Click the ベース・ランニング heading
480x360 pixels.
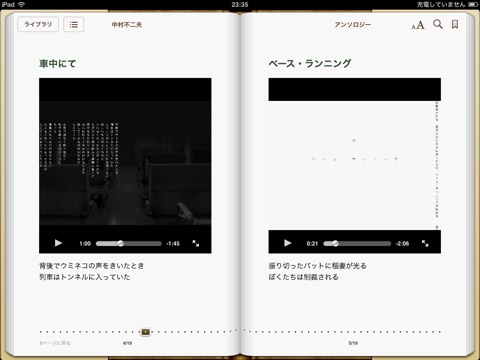click(x=310, y=63)
